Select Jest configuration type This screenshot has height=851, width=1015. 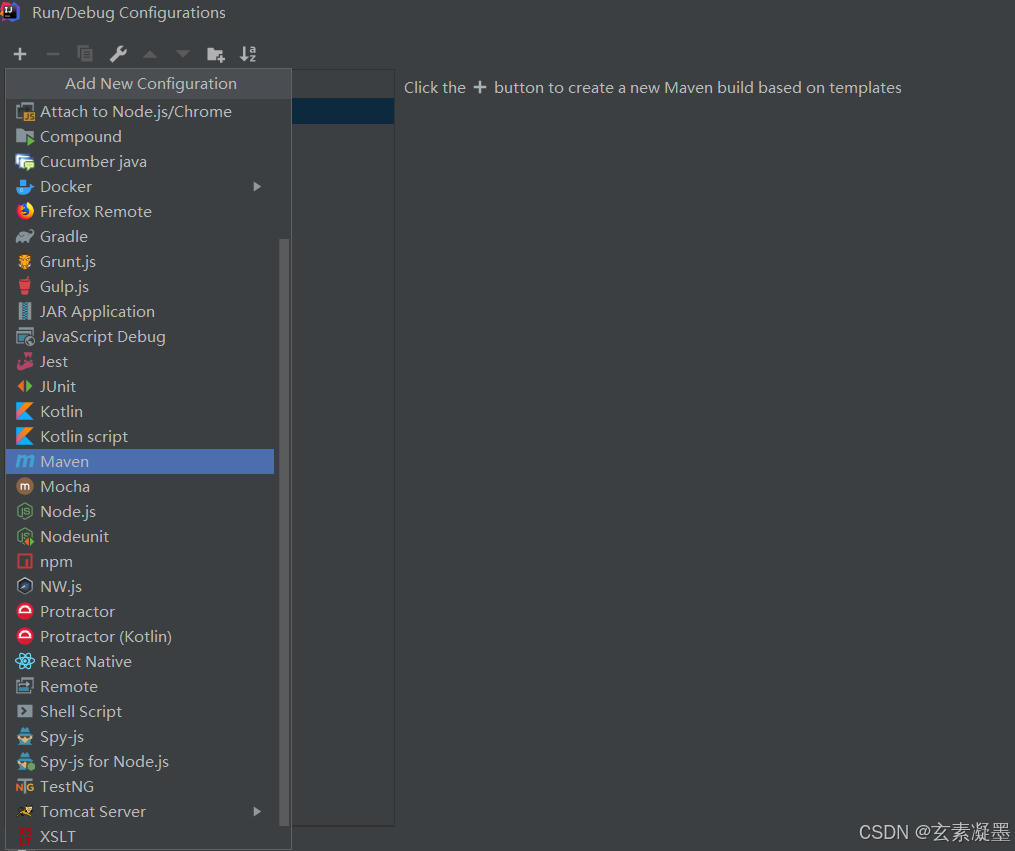[140, 361]
